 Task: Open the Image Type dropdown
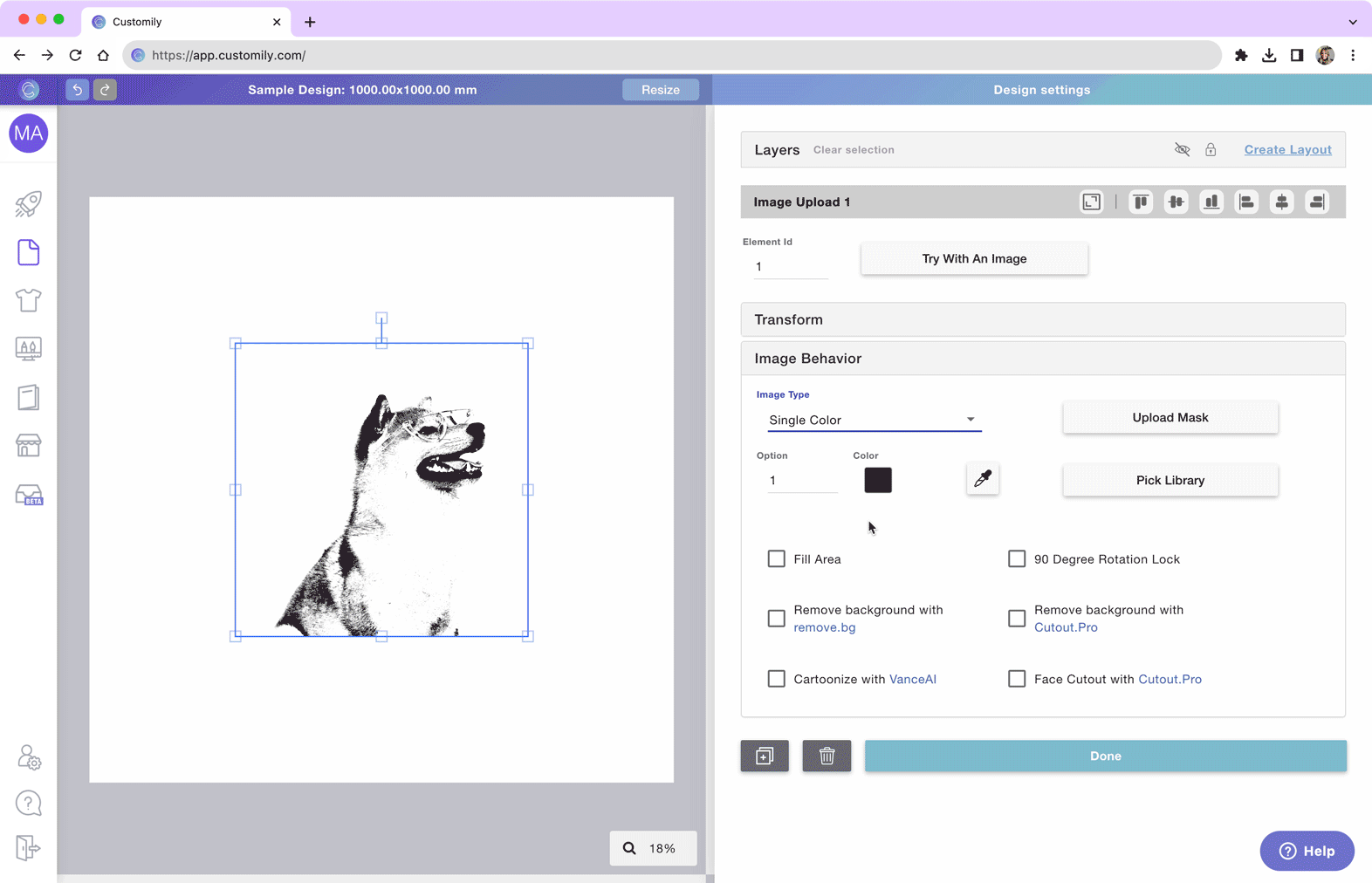873,420
